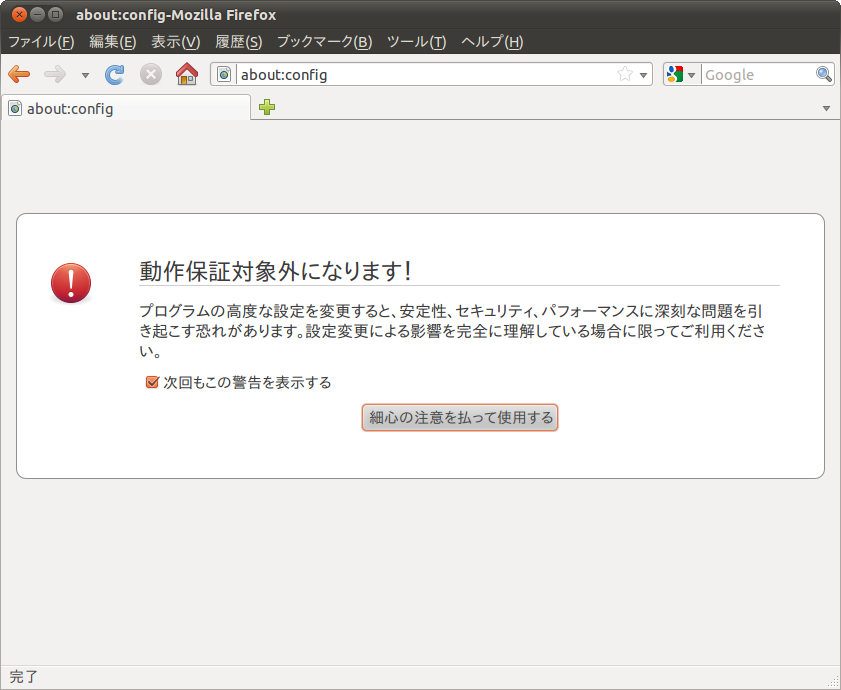Open the ヘルプ(H) menu
This screenshot has height=690, width=841.
click(492, 41)
